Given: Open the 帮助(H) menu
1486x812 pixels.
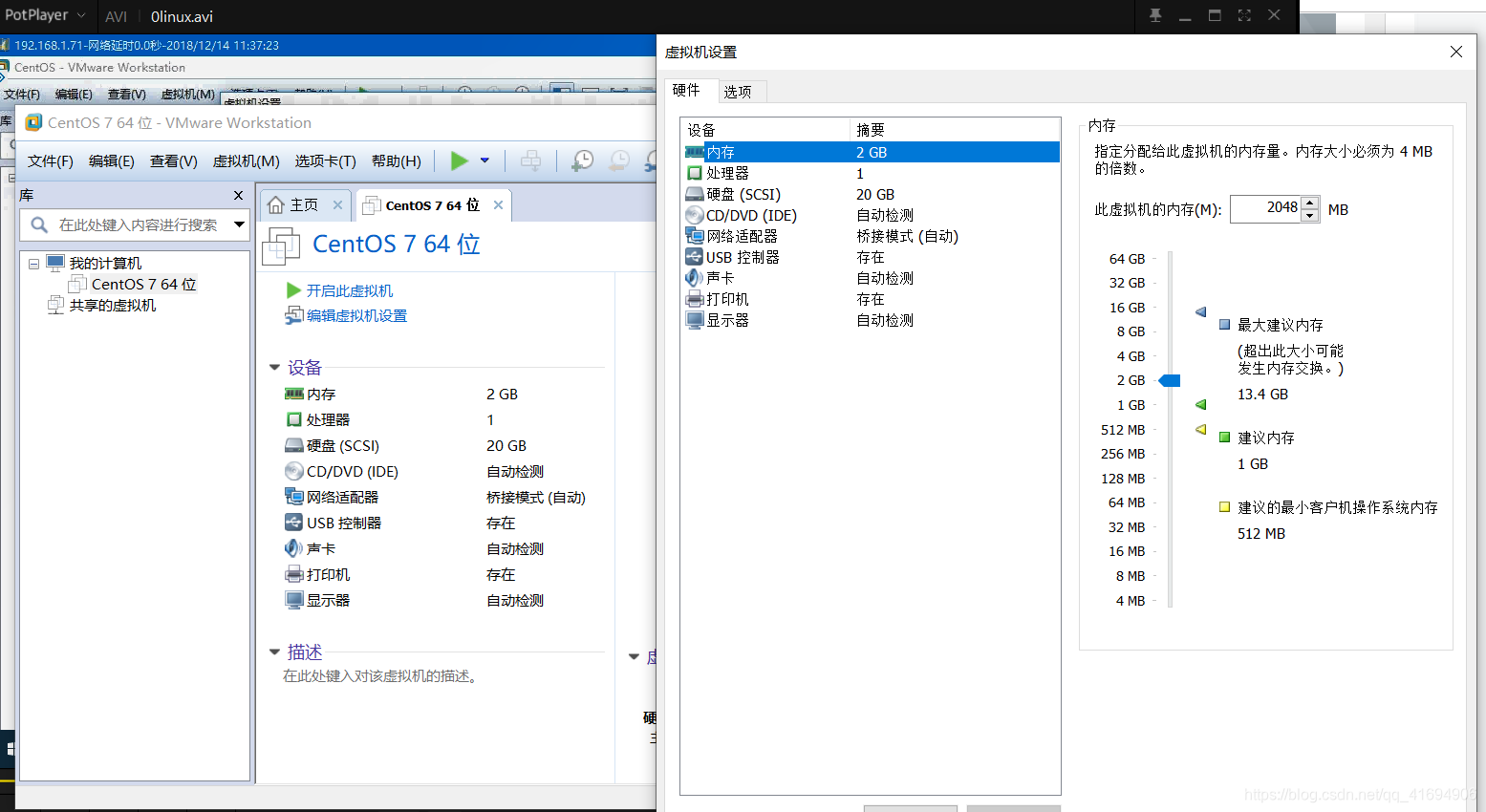Looking at the screenshot, I should tap(397, 161).
